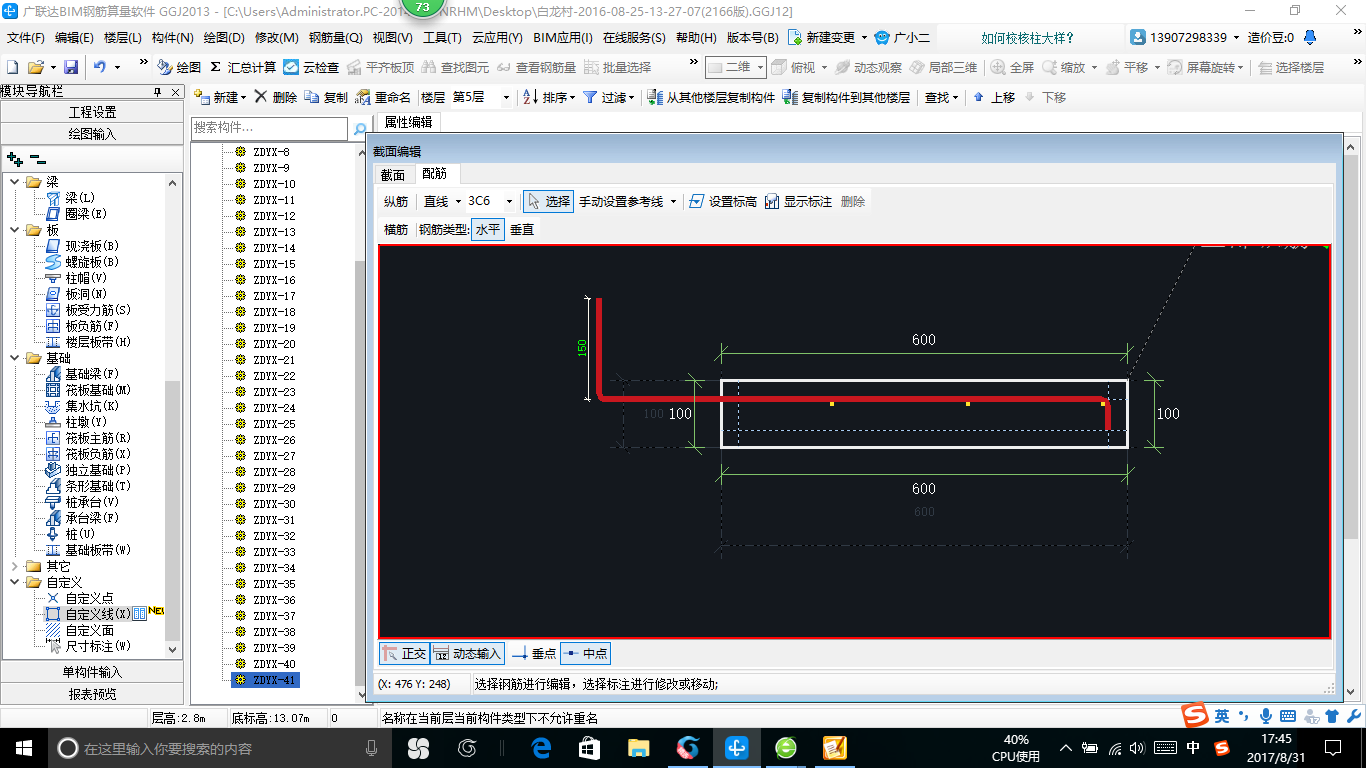Click 从其他楼层复制构件 button
1366x768 pixels.
tap(711, 97)
